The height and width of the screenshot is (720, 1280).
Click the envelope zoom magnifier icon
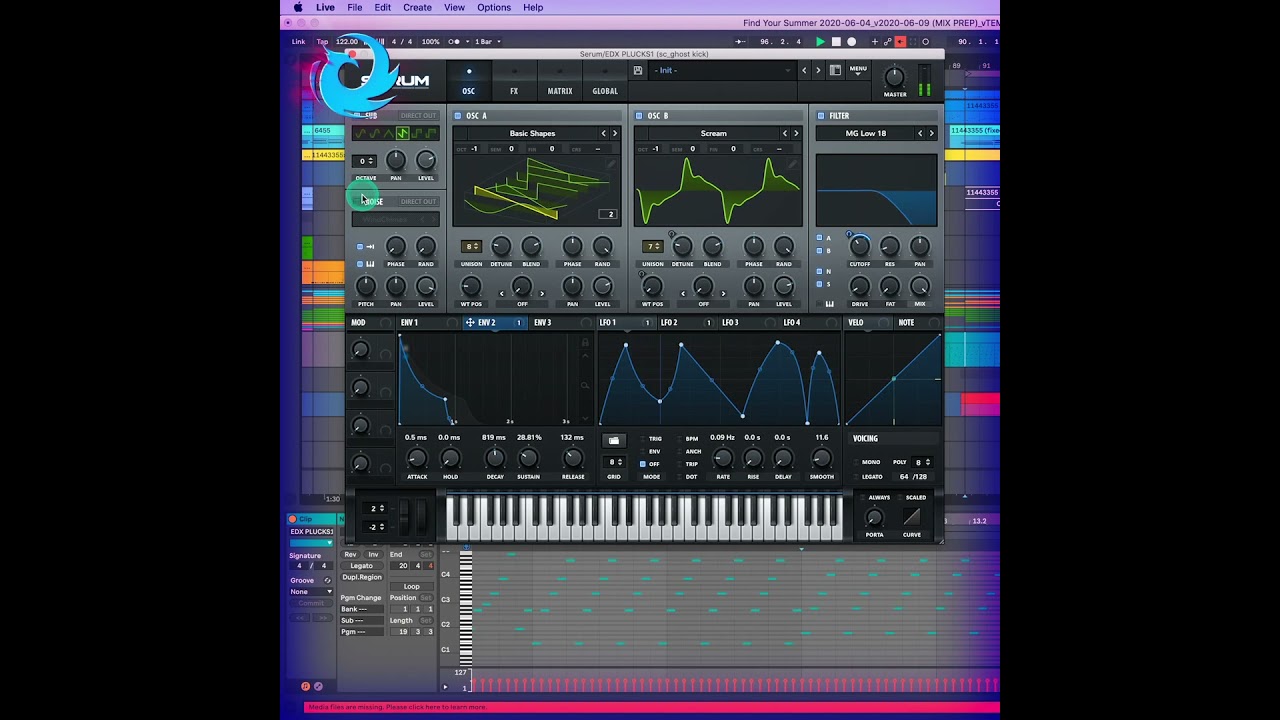pos(585,385)
